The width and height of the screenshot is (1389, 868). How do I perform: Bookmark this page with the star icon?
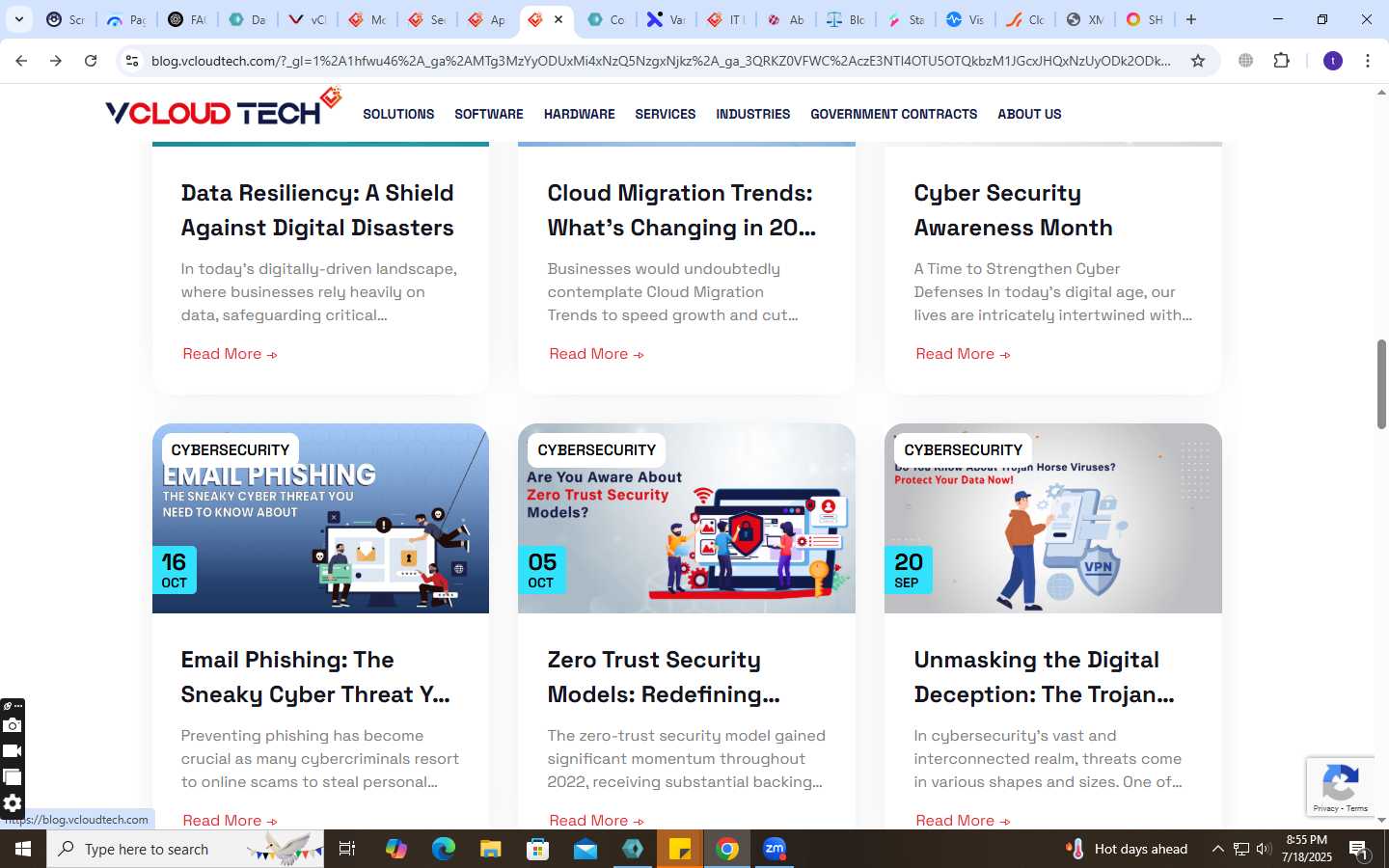[1198, 61]
